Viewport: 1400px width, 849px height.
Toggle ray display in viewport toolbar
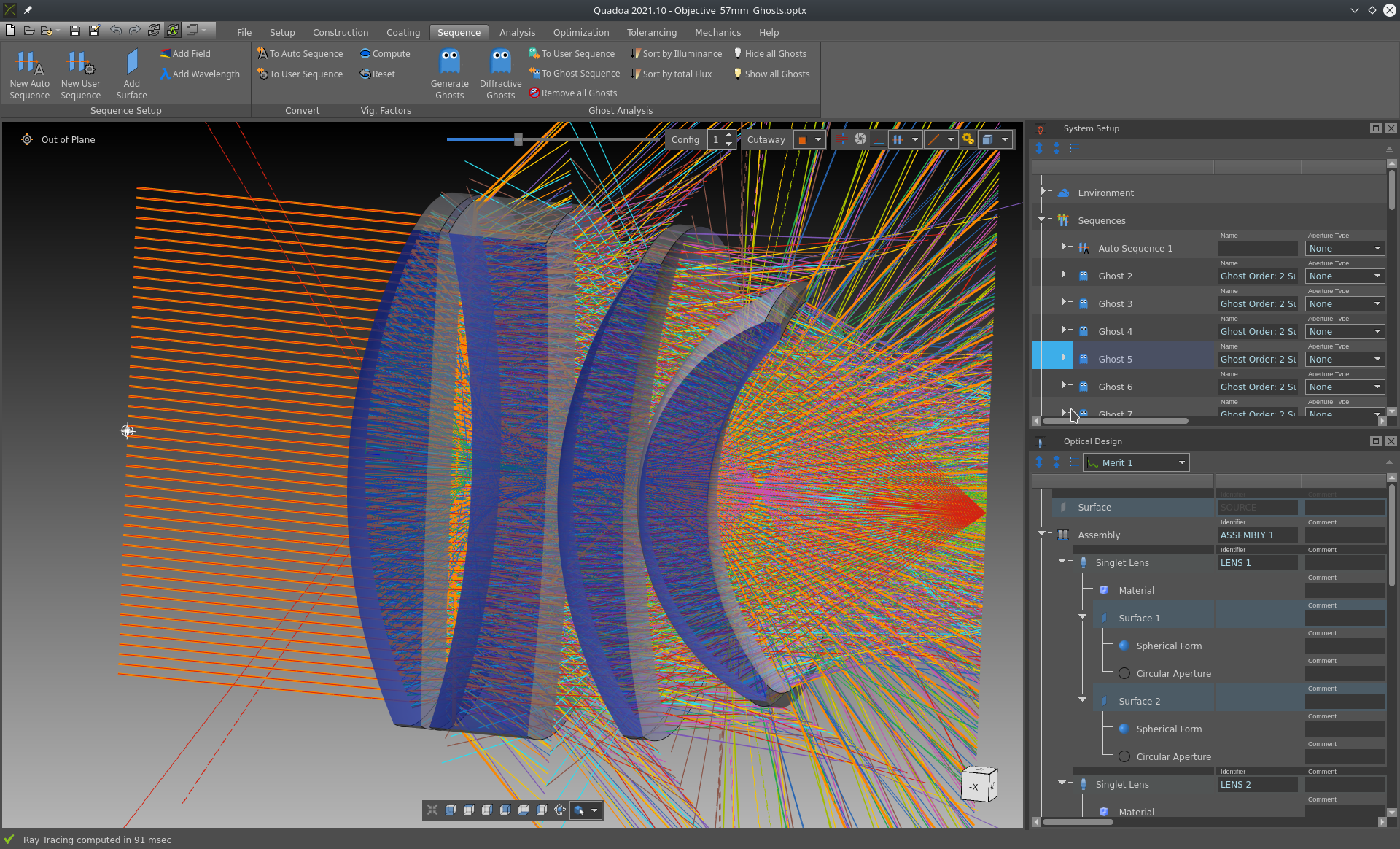842,139
